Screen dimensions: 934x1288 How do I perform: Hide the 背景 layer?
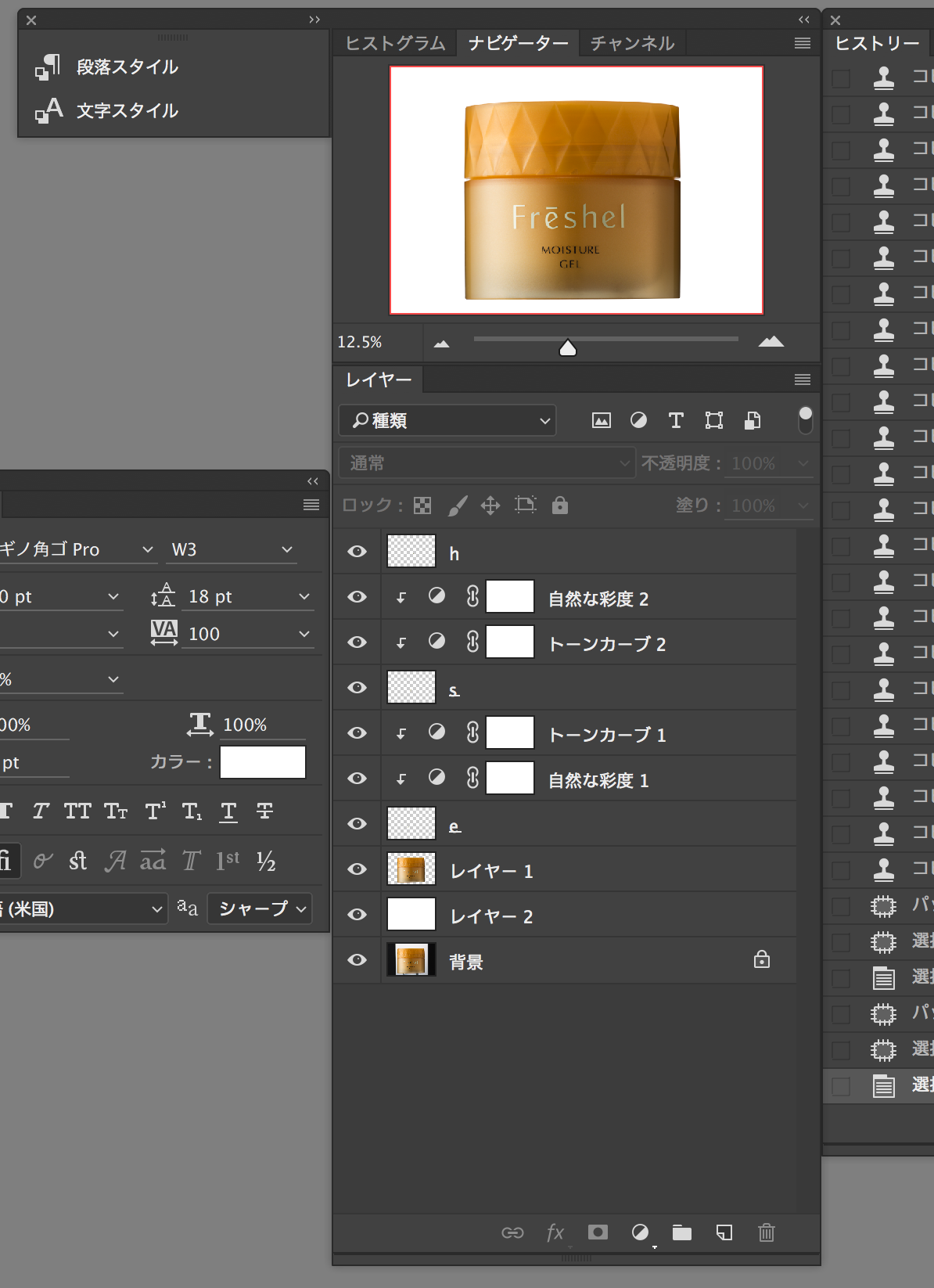click(x=357, y=960)
